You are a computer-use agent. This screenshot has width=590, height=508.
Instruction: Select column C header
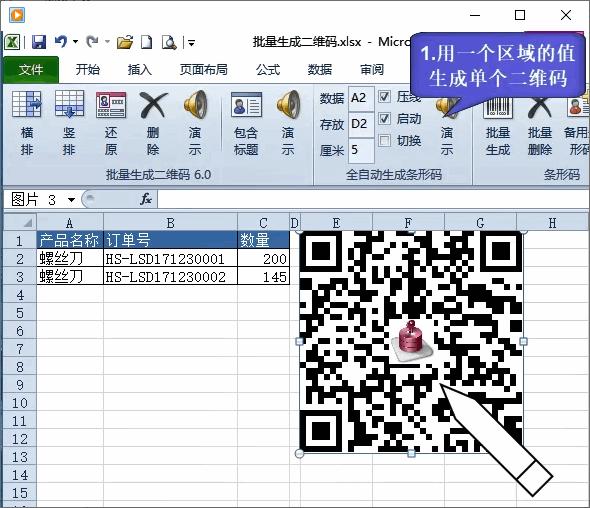click(263, 223)
